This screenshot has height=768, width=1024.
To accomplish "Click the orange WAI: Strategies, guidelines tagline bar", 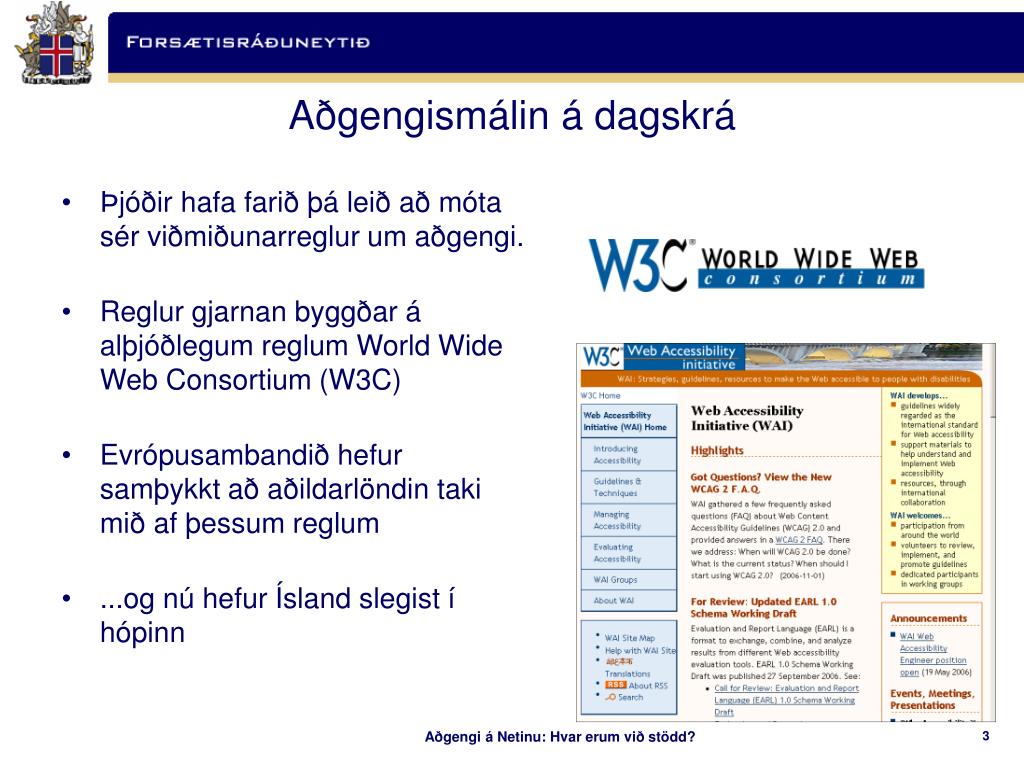I will coord(782,379).
